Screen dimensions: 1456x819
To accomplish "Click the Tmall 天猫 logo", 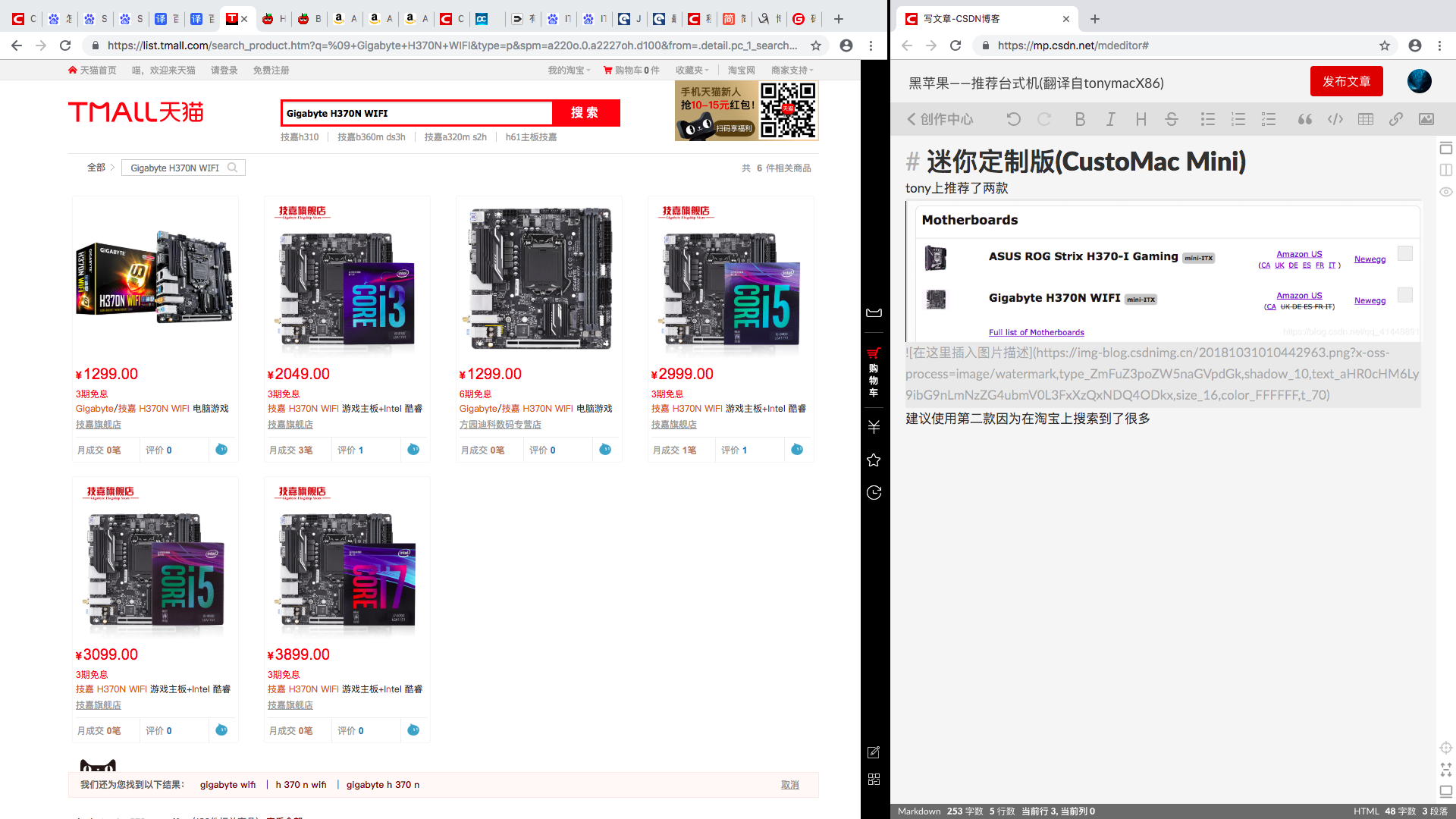I will click(136, 112).
